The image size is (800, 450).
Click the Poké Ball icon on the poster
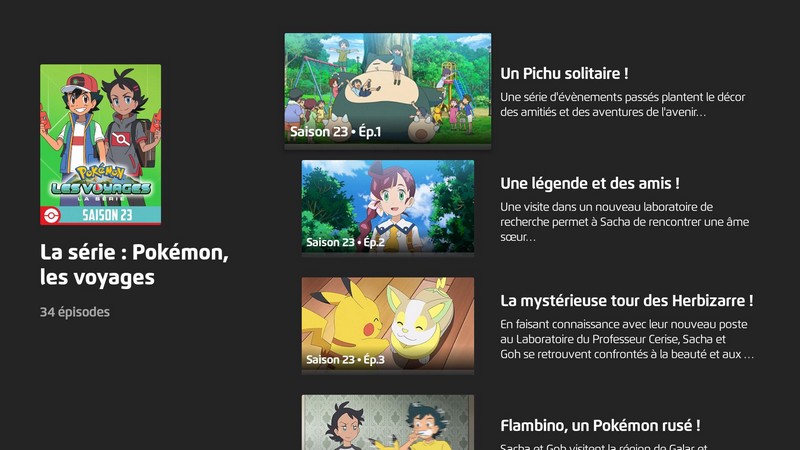coord(51,216)
